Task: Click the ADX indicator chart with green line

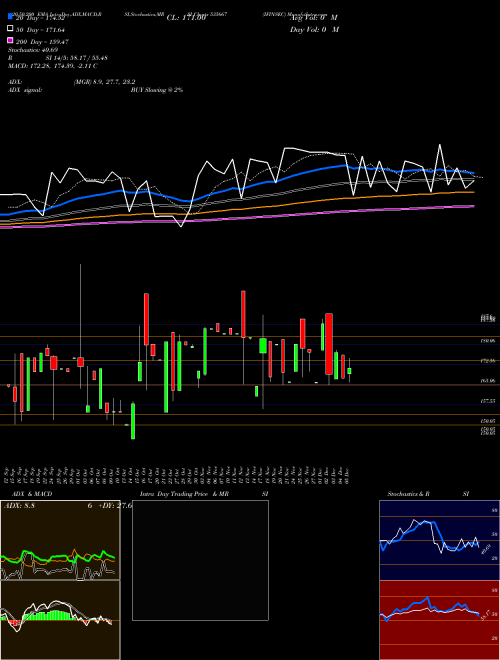Action: pos(60,540)
